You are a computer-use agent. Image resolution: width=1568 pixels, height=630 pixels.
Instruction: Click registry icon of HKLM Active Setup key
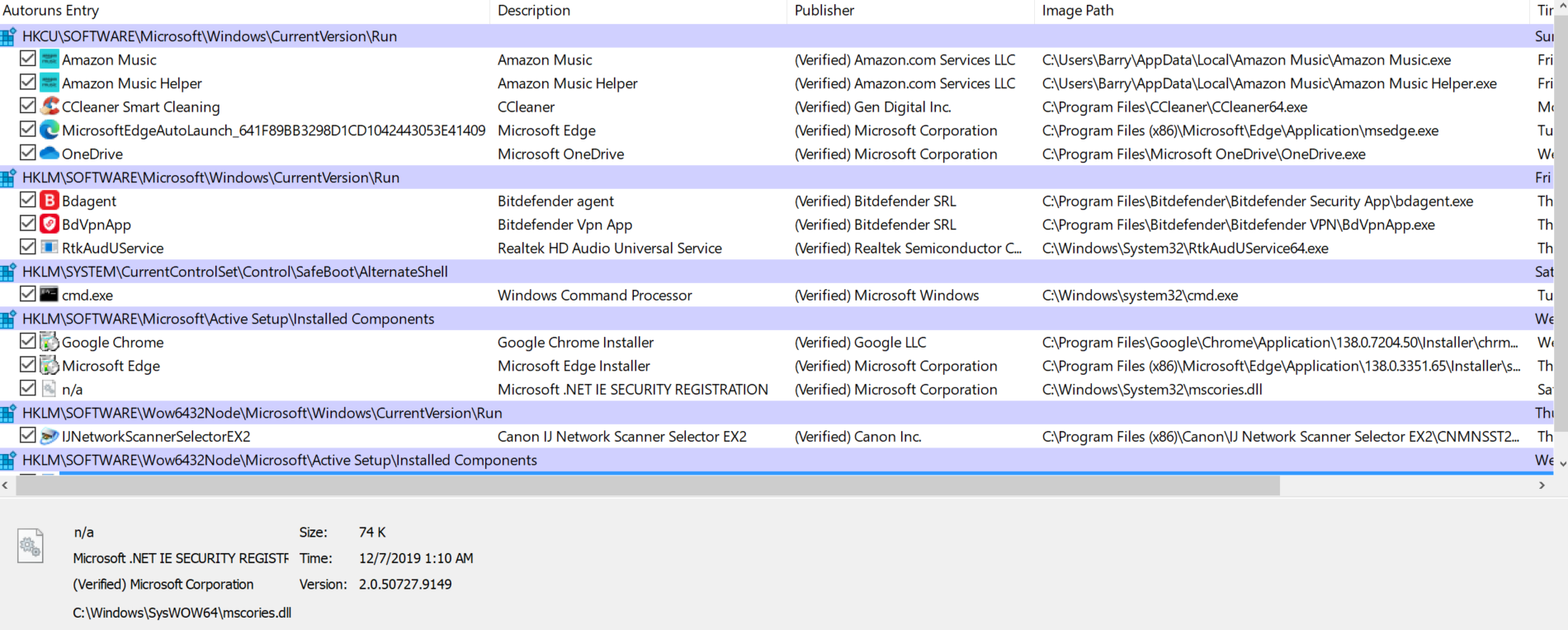tap(8, 319)
